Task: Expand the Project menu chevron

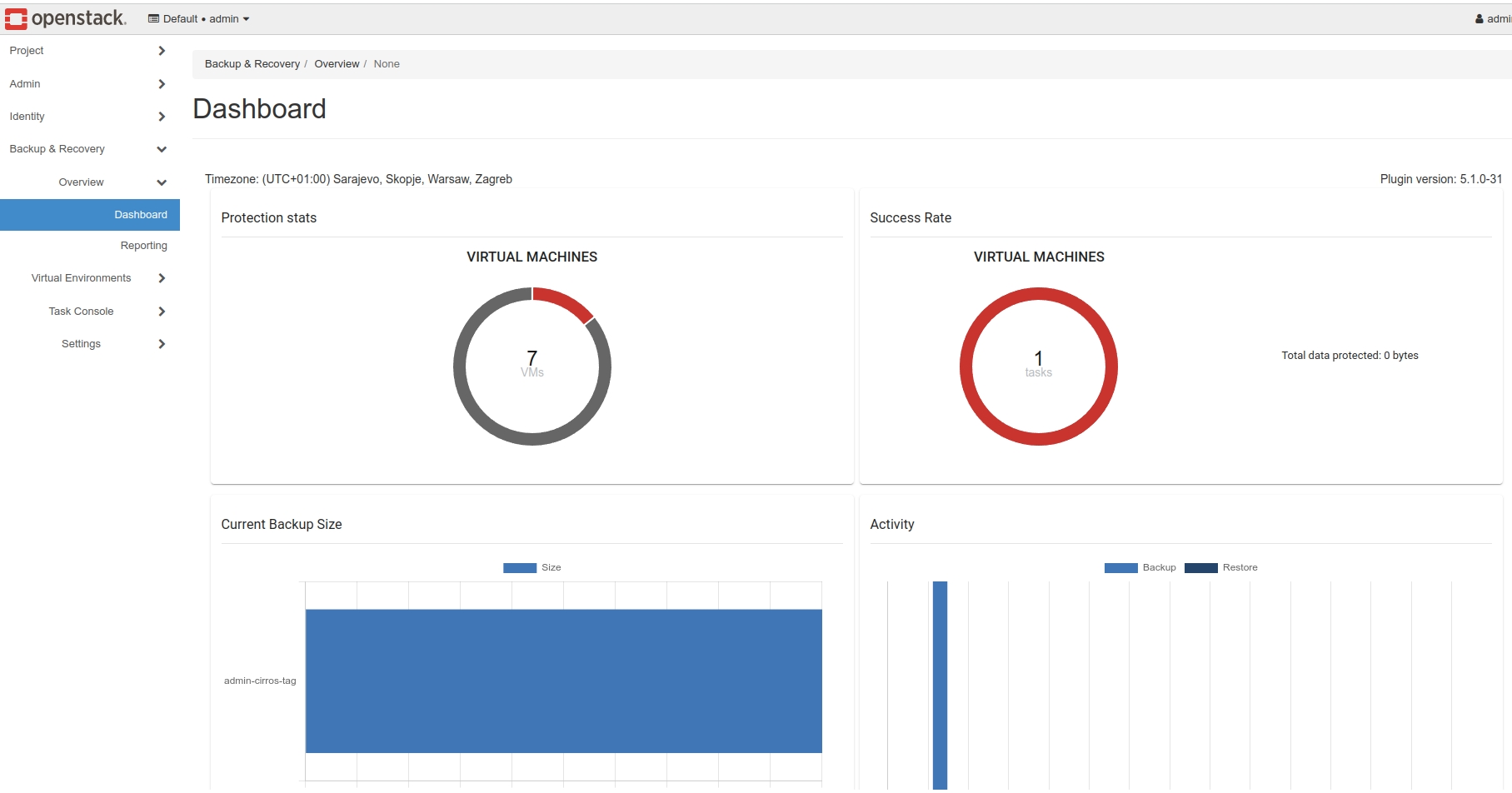Action: pos(162,51)
